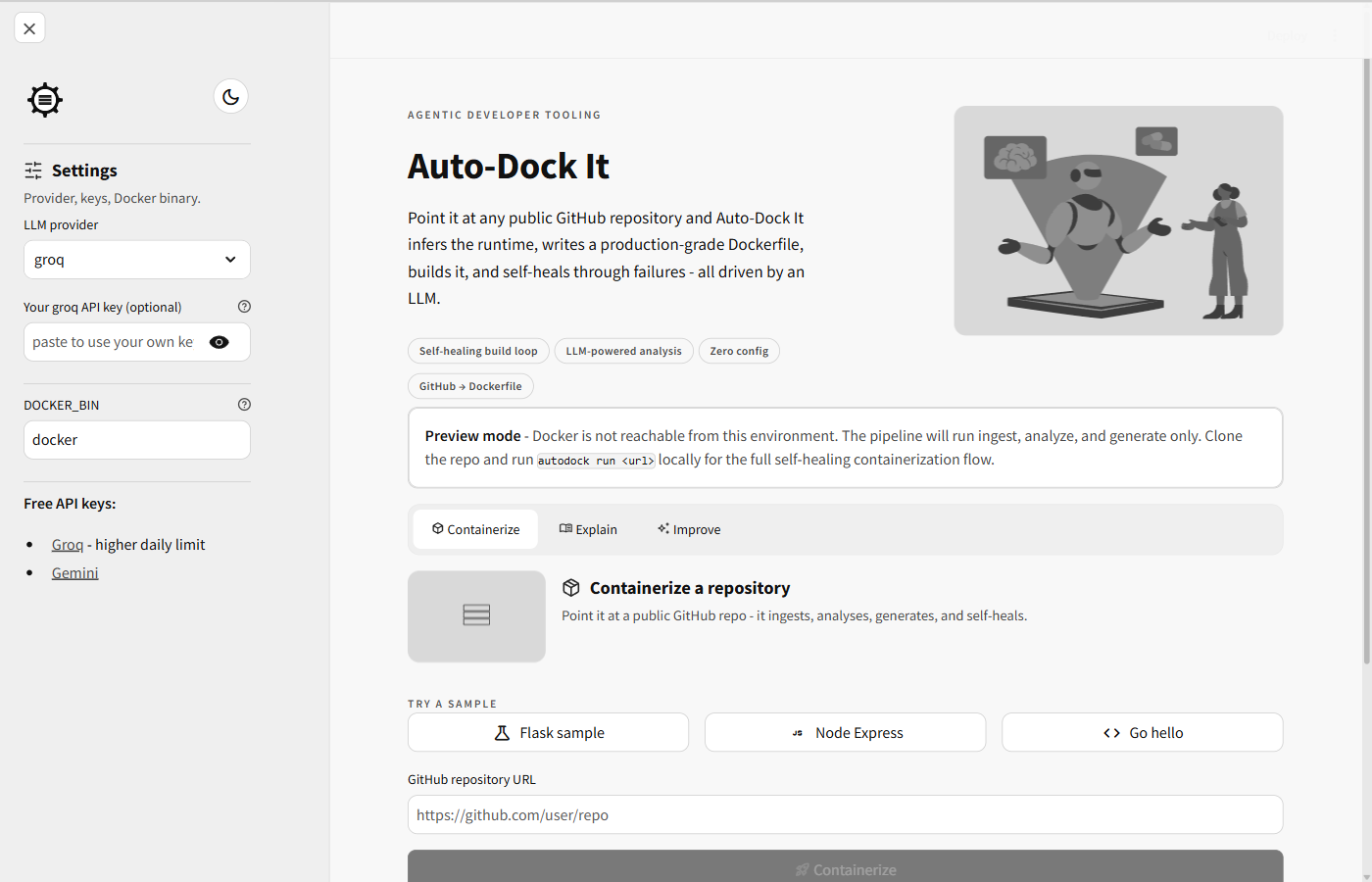The height and width of the screenshot is (882, 1372).
Task: Close the settings sidebar with the X button
Action: [x=29, y=28]
